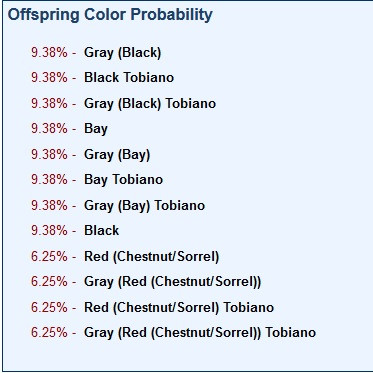Viewport: 373px width, 373px height.
Task: Click the Gray (Black) Tobiano entry
Action: [x=150, y=104]
